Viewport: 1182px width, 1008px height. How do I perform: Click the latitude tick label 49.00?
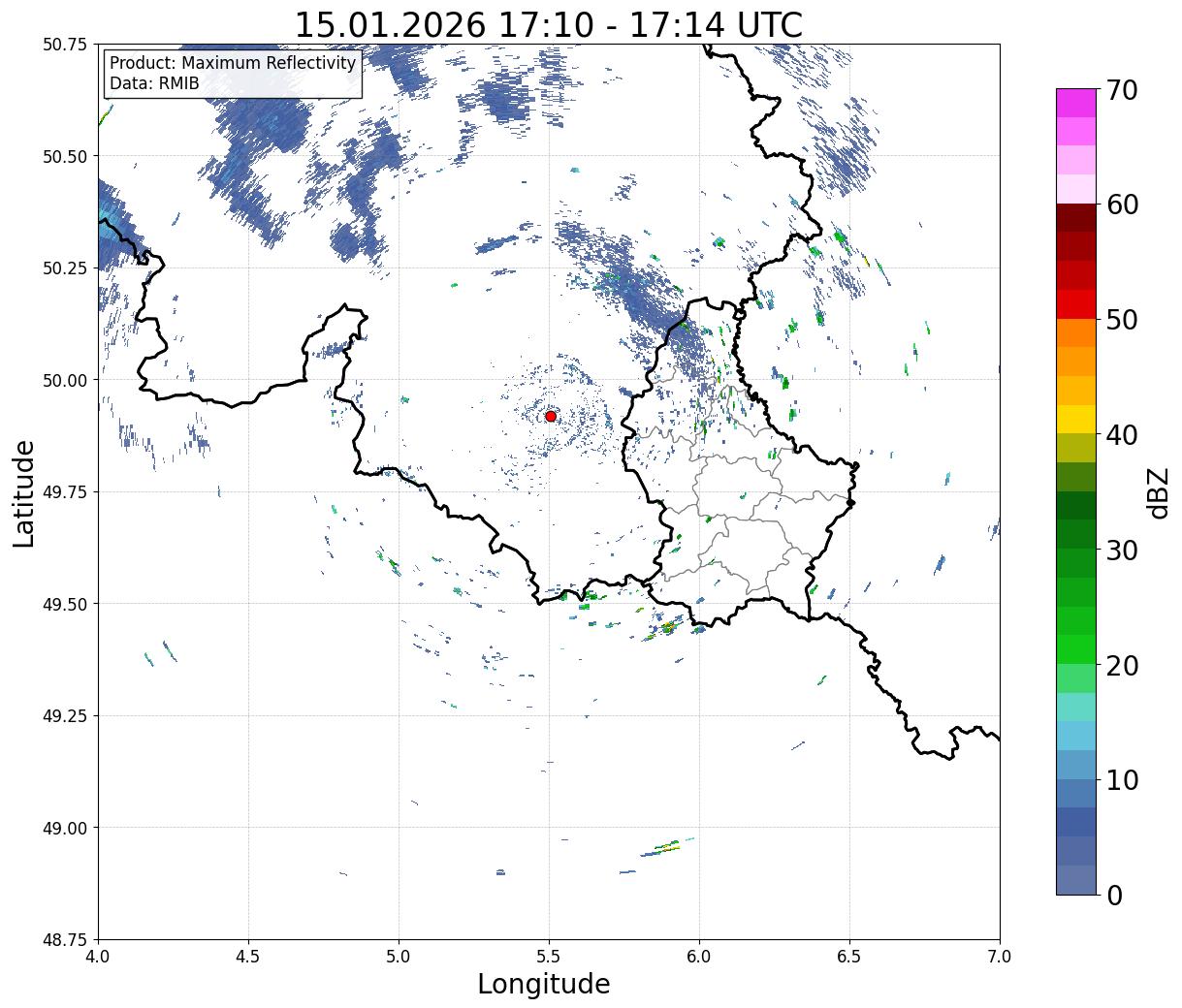pyautogui.click(x=65, y=828)
